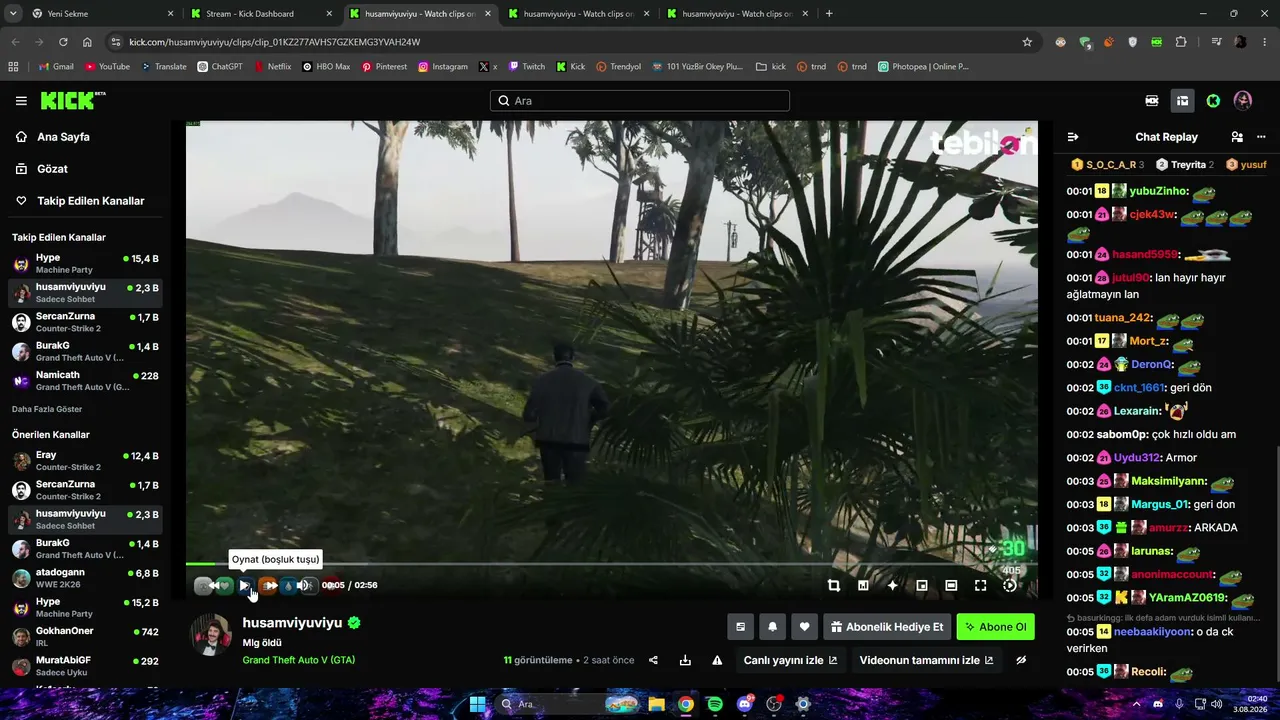Open stream stats bar-chart icon in player

coord(863,586)
